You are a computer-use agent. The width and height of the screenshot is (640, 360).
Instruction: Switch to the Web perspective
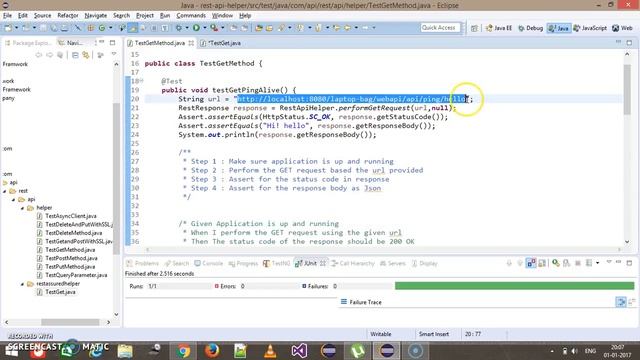click(622, 28)
